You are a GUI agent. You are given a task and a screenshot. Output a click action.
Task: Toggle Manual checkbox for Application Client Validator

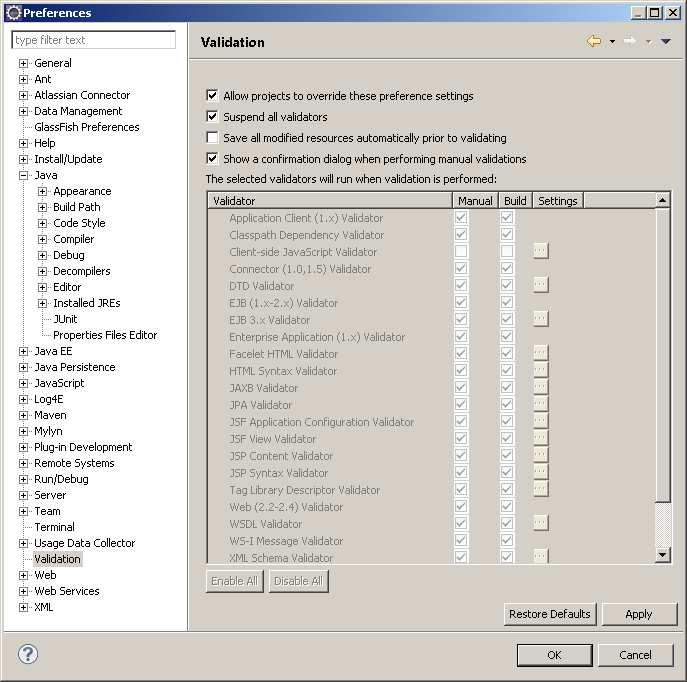[x=461, y=217]
